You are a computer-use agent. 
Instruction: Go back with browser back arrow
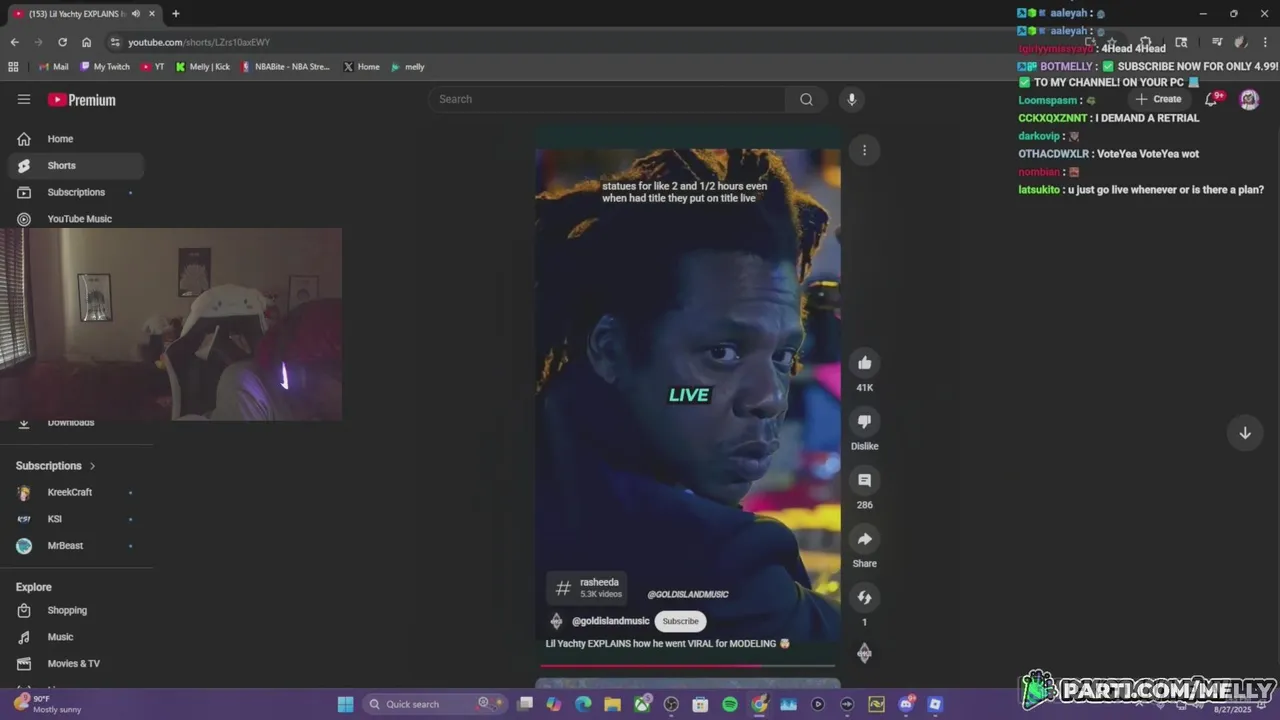pos(14,42)
